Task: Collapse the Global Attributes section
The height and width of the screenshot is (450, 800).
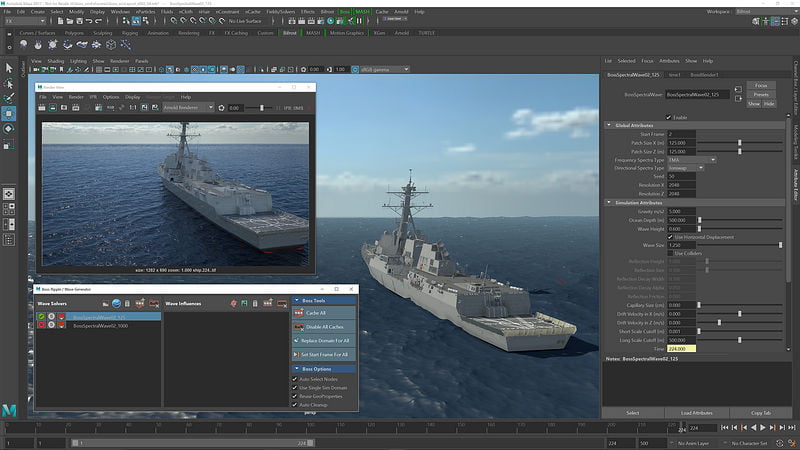Action: coord(609,125)
